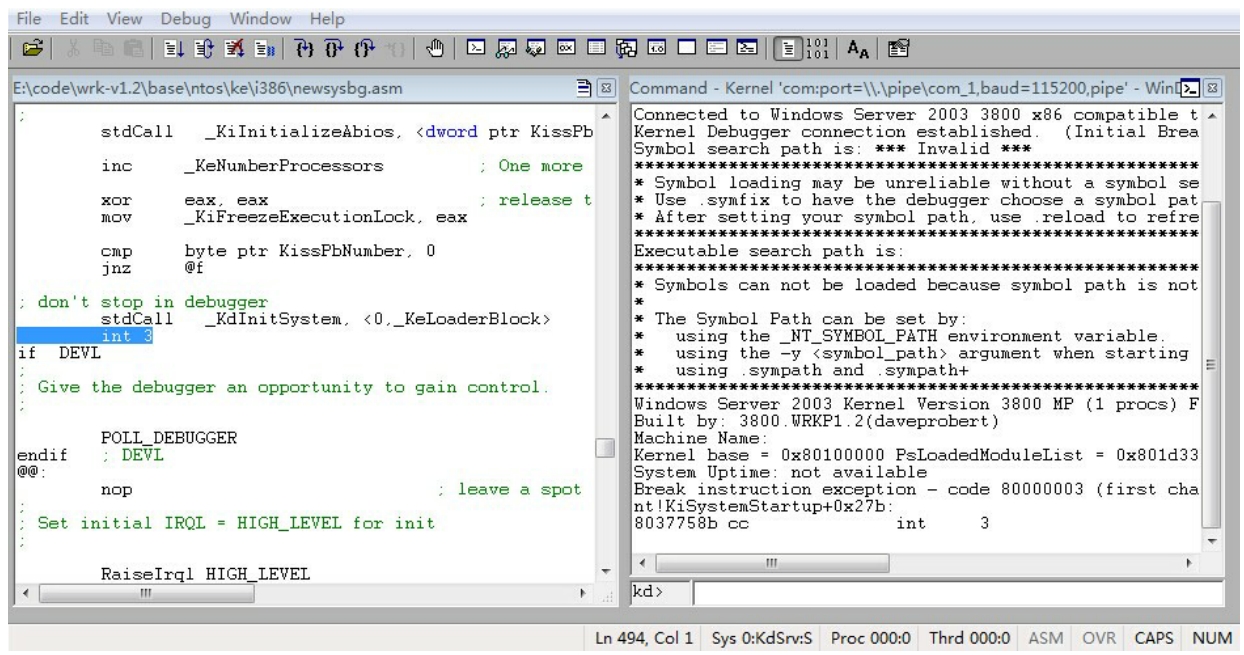The height and width of the screenshot is (655, 1244).
Task: Focus the kd> command input field
Action: (x=957, y=593)
